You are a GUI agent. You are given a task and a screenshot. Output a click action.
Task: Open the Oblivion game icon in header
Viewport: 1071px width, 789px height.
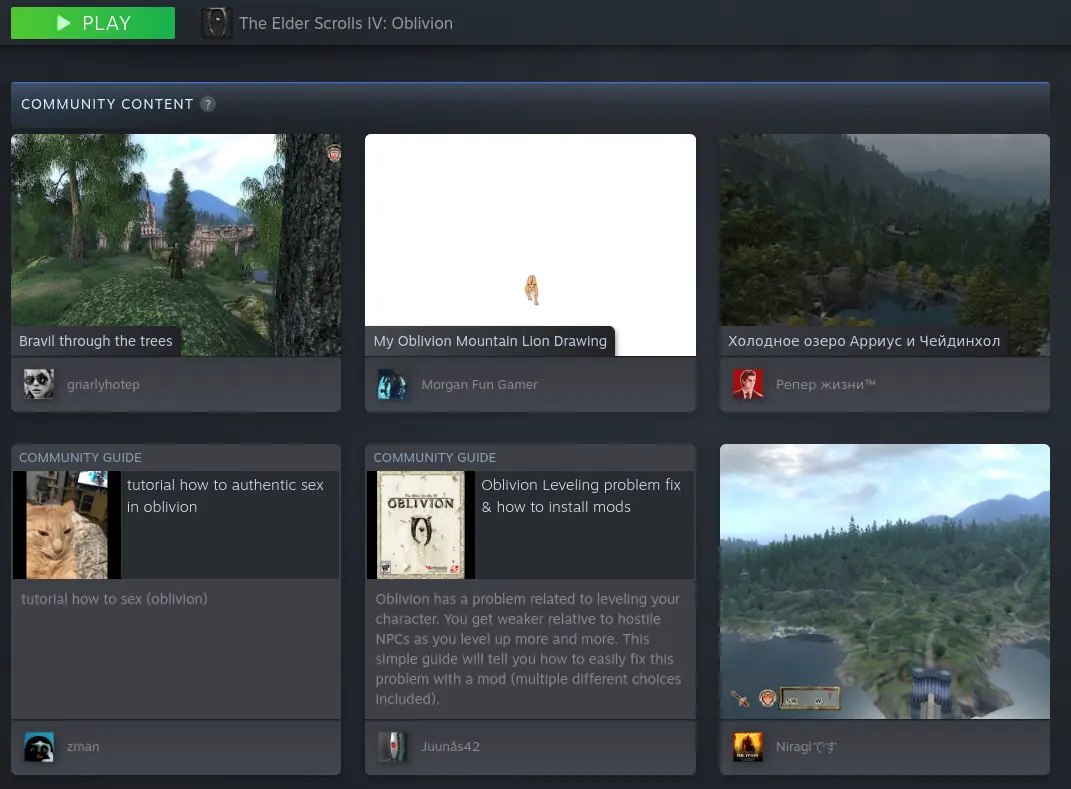[x=217, y=23]
